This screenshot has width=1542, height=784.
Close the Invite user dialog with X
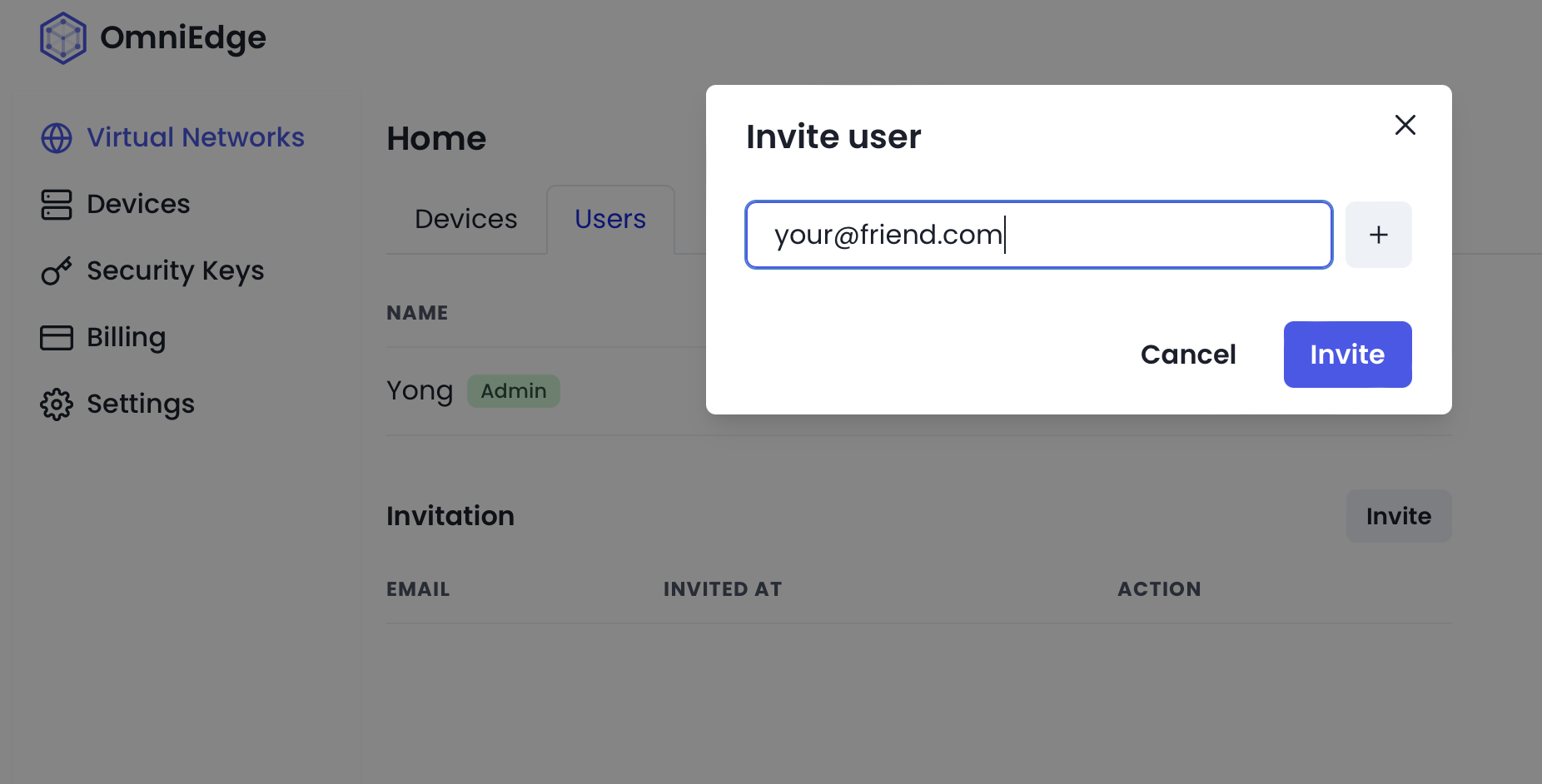click(1405, 125)
